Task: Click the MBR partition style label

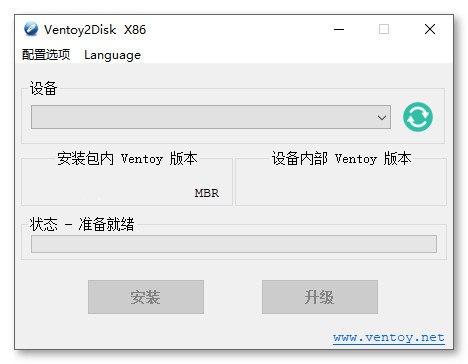Action: pyautogui.click(x=207, y=193)
